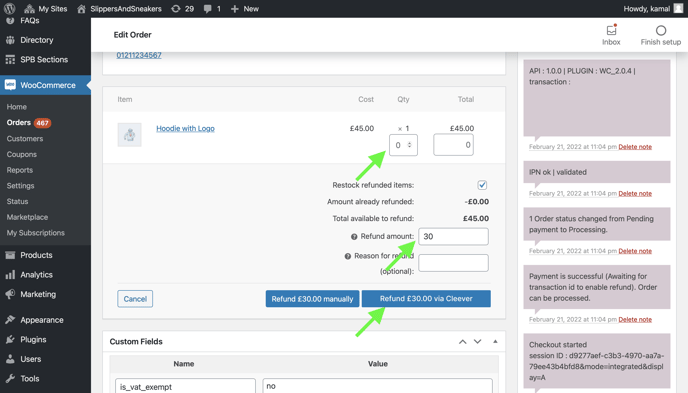Viewport: 688px width, 393px height.
Task: Open Customers submenu item
Action: pyautogui.click(x=25, y=139)
